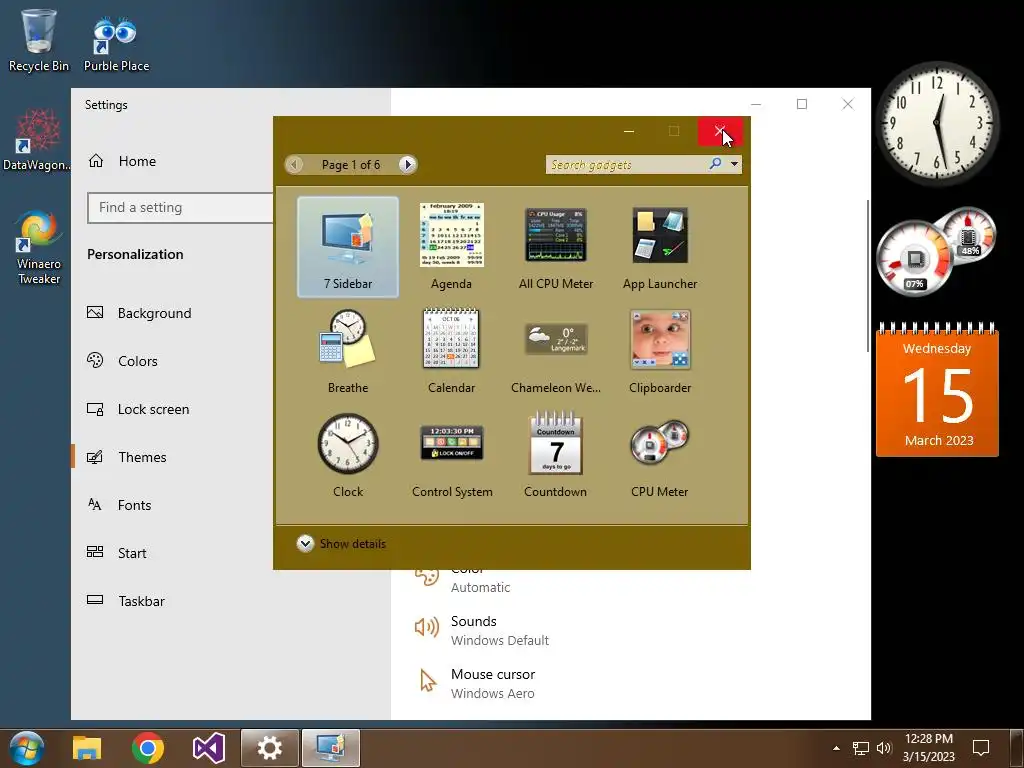Image resolution: width=1024 pixels, height=768 pixels.
Task: Pick the CPU Meter gadget in gallery
Action: point(660,455)
